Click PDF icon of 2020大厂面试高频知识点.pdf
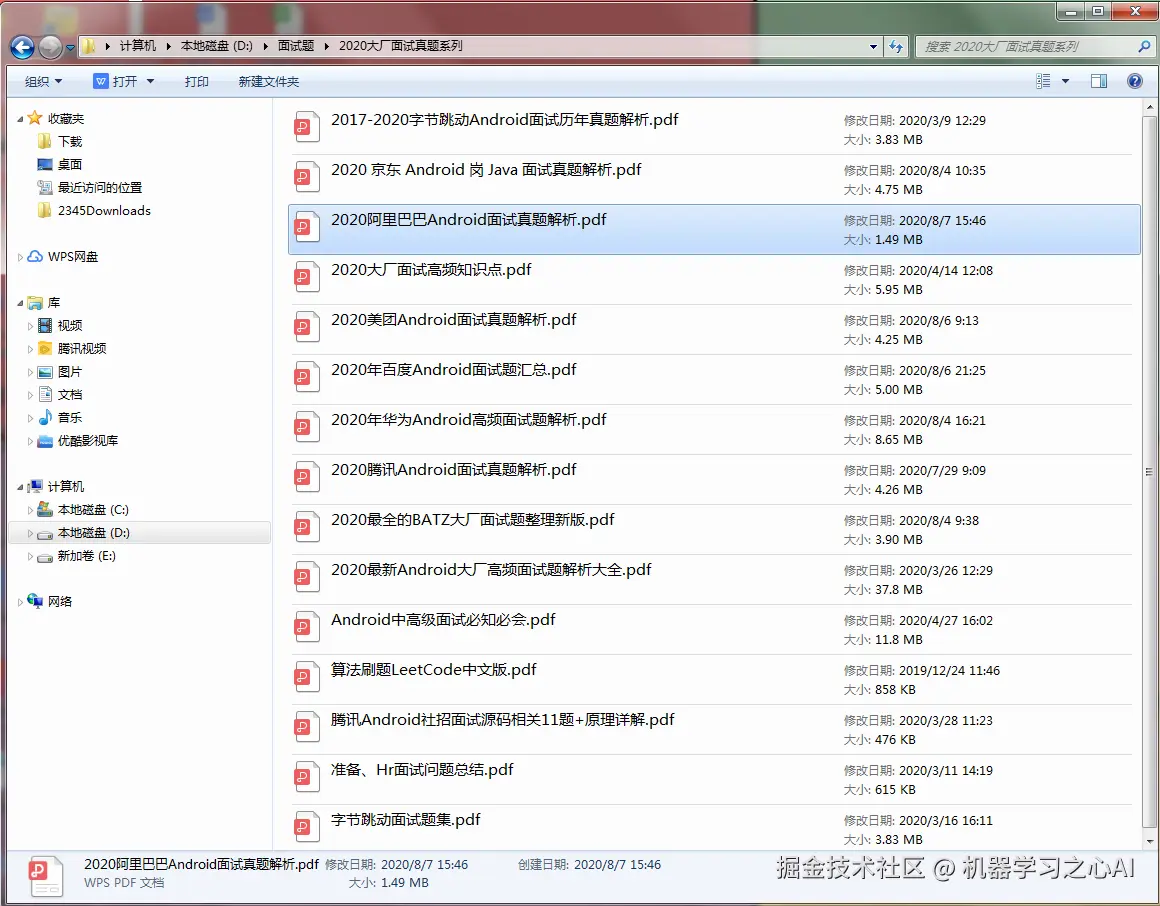 pos(306,277)
